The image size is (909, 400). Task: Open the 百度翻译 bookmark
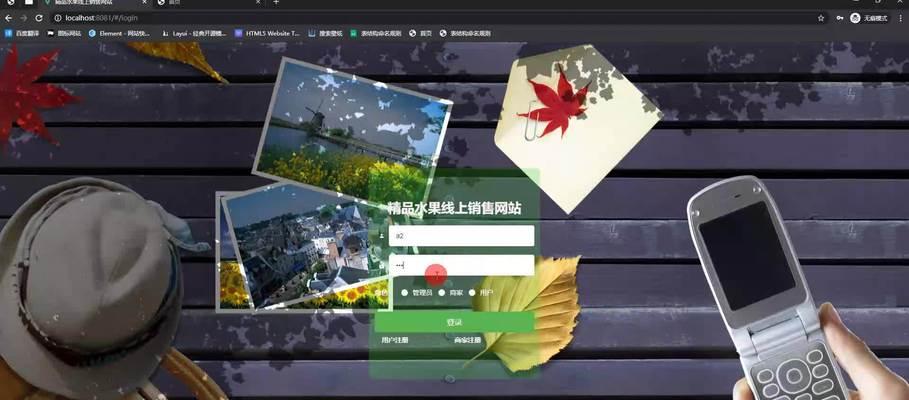coord(23,34)
